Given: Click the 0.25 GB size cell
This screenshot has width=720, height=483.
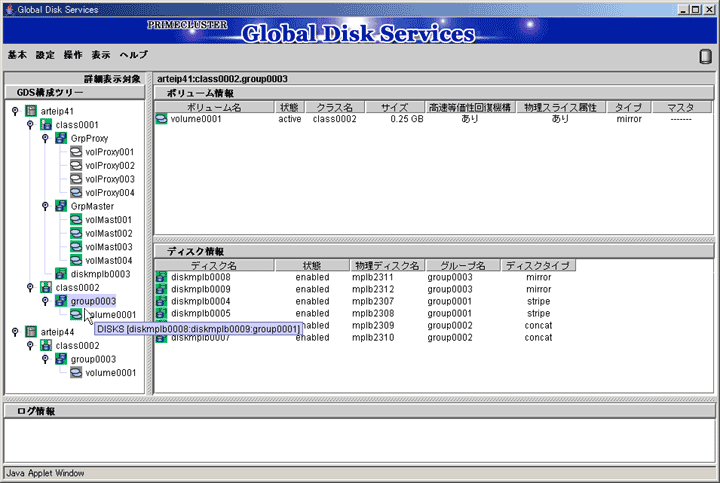Looking at the screenshot, I should pyautogui.click(x=407, y=119).
